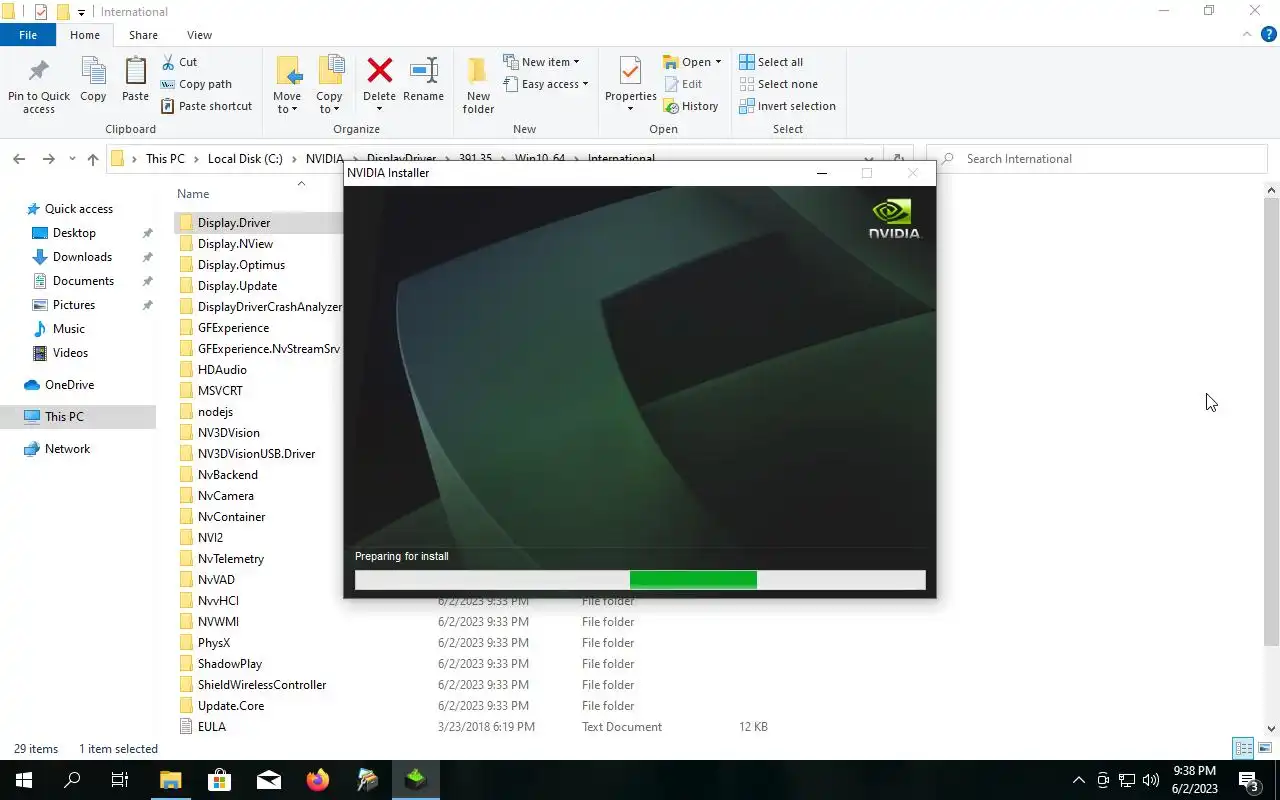Open the Easy access dropdown
Image resolution: width=1280 pixels, height=800 pixels.
[546, 84]
